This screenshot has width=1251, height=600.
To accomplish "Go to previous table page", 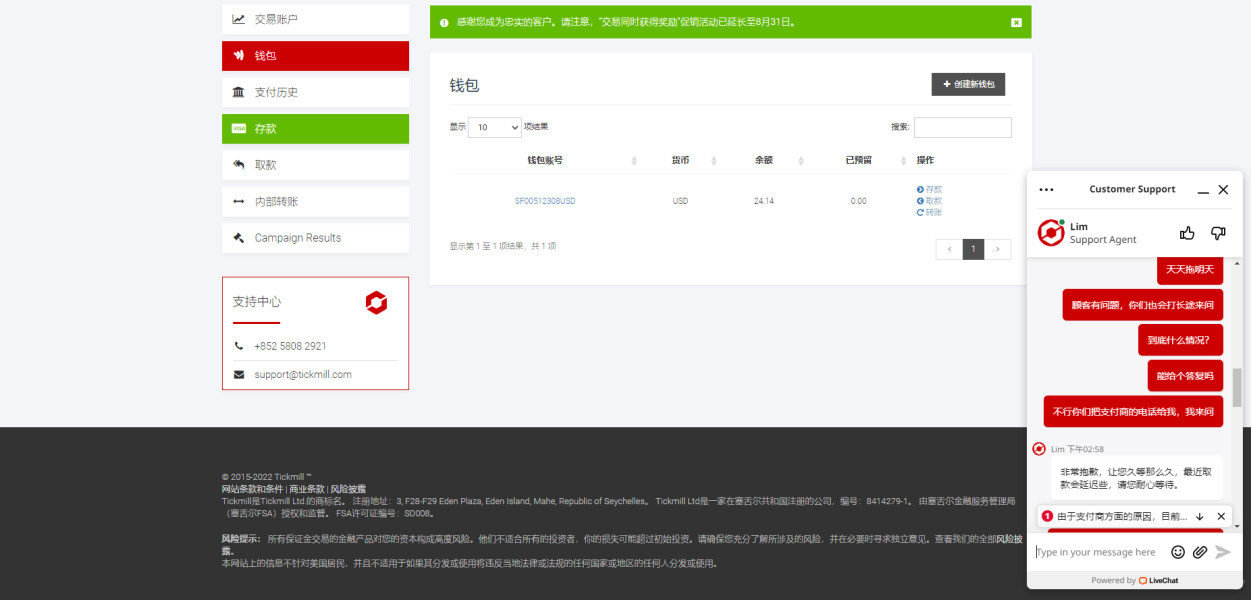I will tap(949, 249).
